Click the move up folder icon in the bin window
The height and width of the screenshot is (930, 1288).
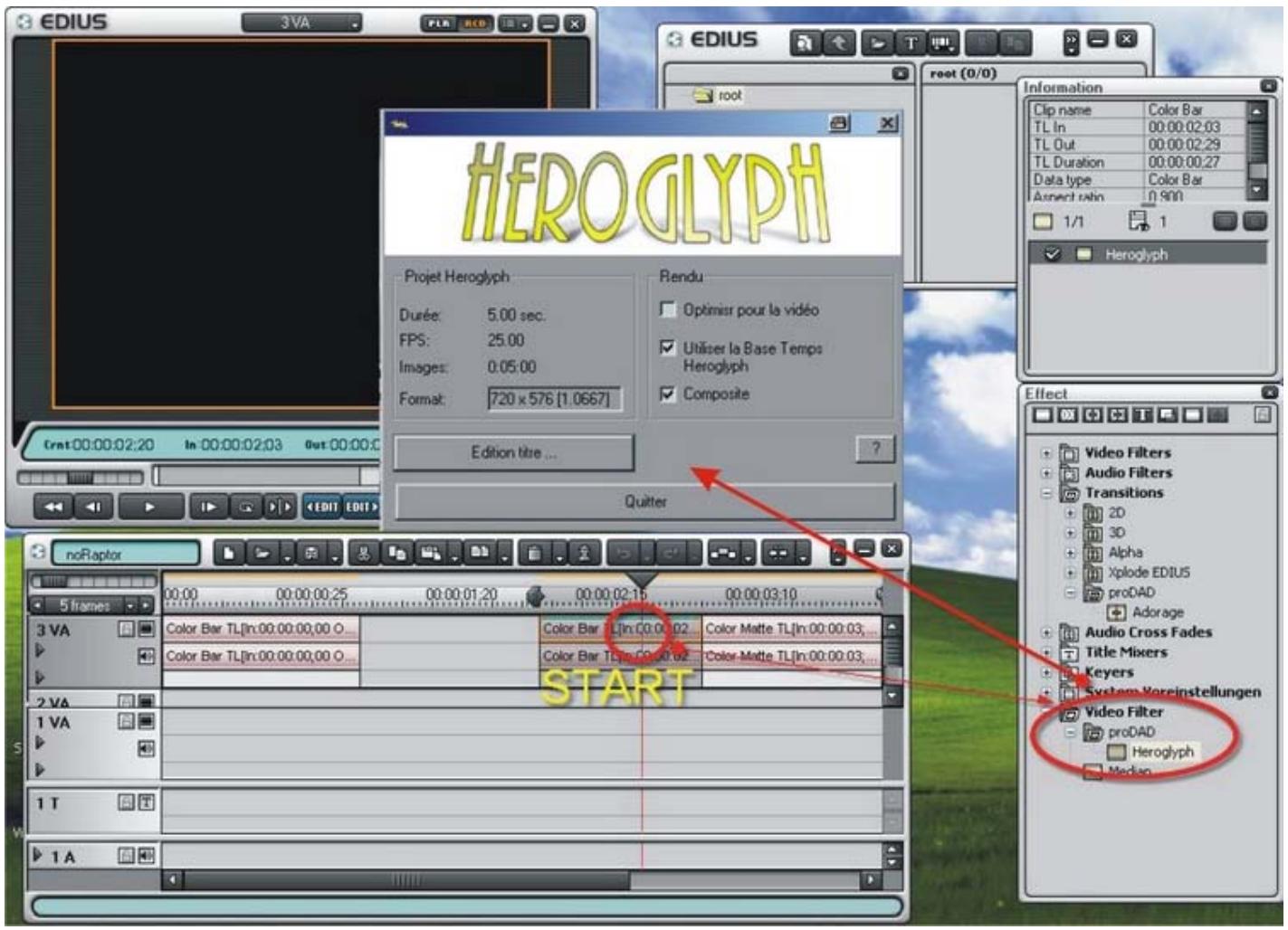click(x=840, y=43)
